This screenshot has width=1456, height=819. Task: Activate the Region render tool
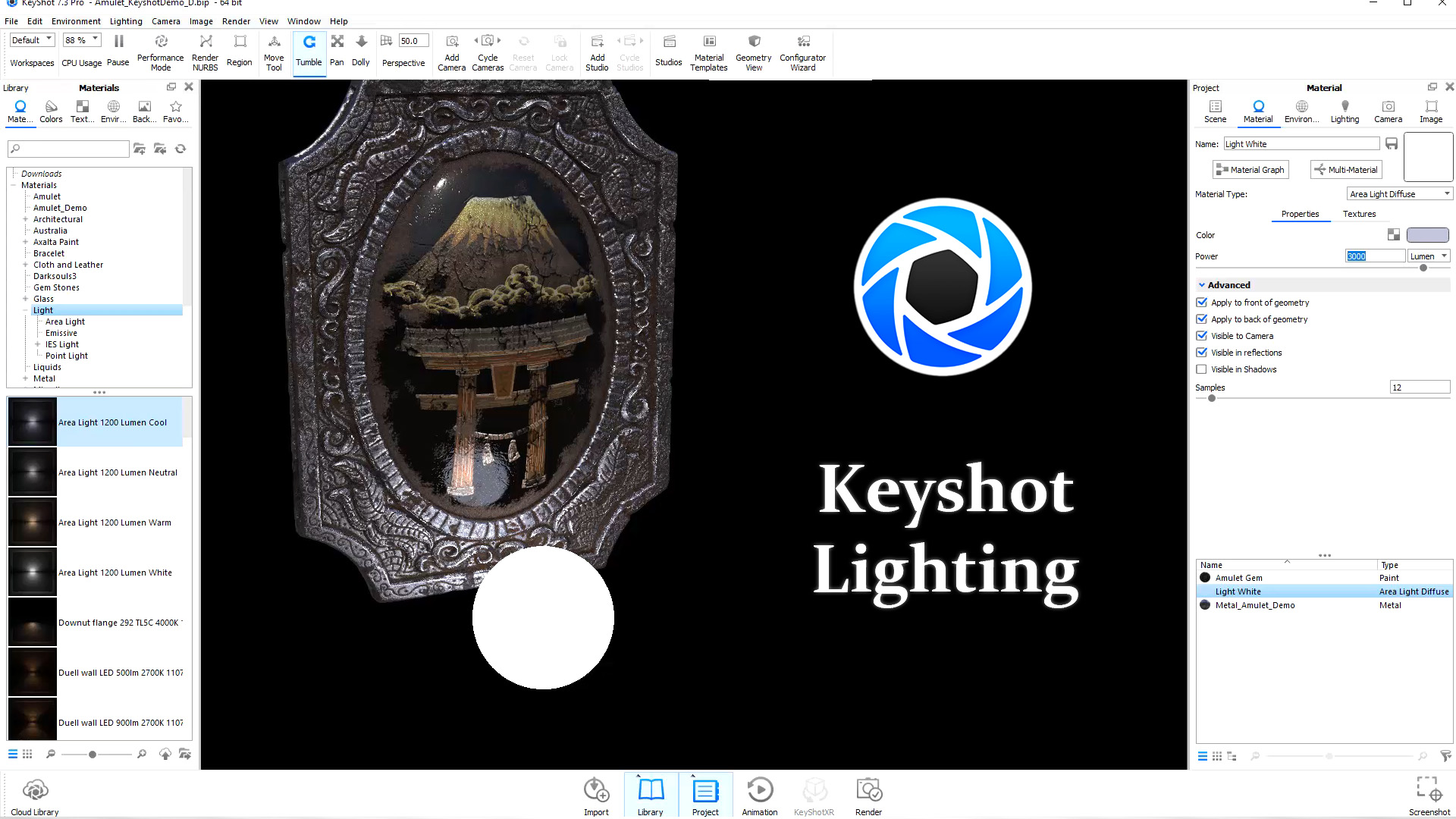239,51
